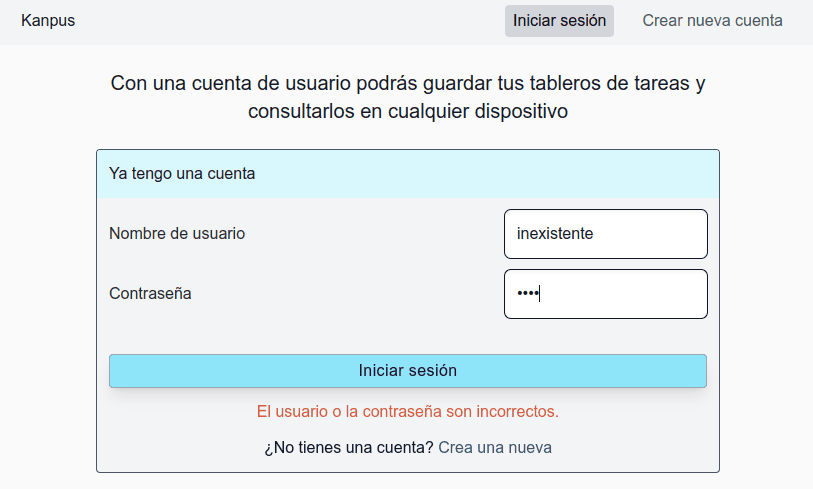
Task: Click the red incorrect credentials error message
Action: click(407, 411)
